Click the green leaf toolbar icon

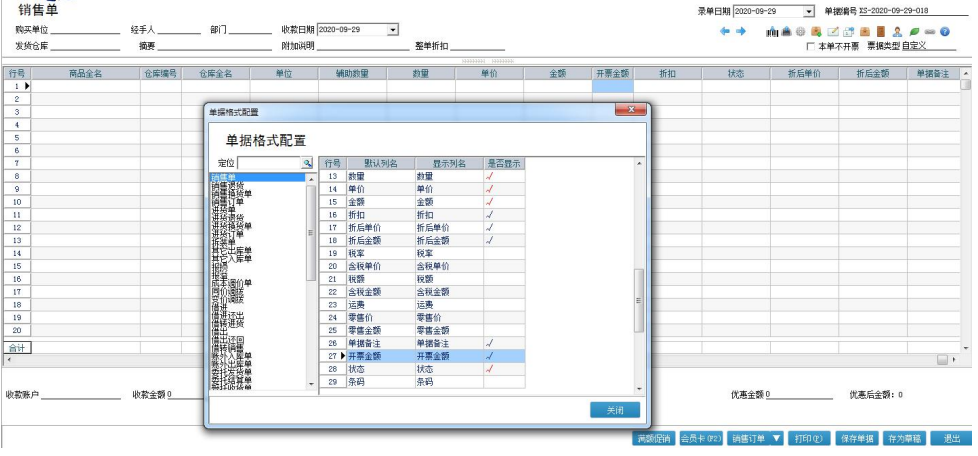tap(914, 31)
